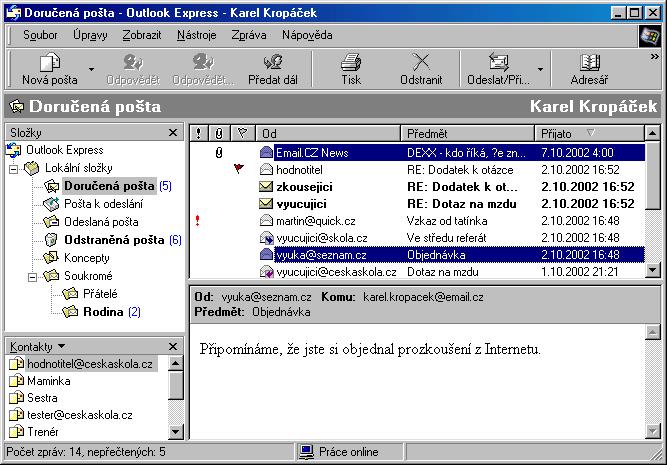Open the Kontakty dropdown menu
The height and width of the screenshot is (465, 667).
[62, 346]
